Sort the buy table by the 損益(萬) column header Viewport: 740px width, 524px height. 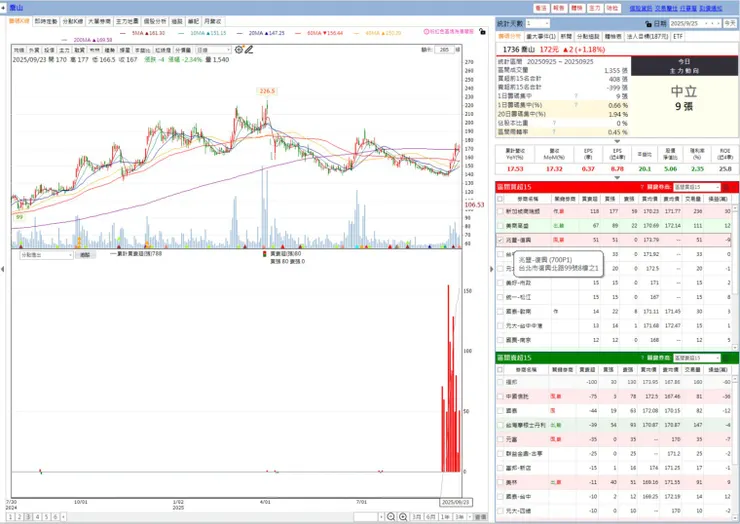[x=717, y=199]
